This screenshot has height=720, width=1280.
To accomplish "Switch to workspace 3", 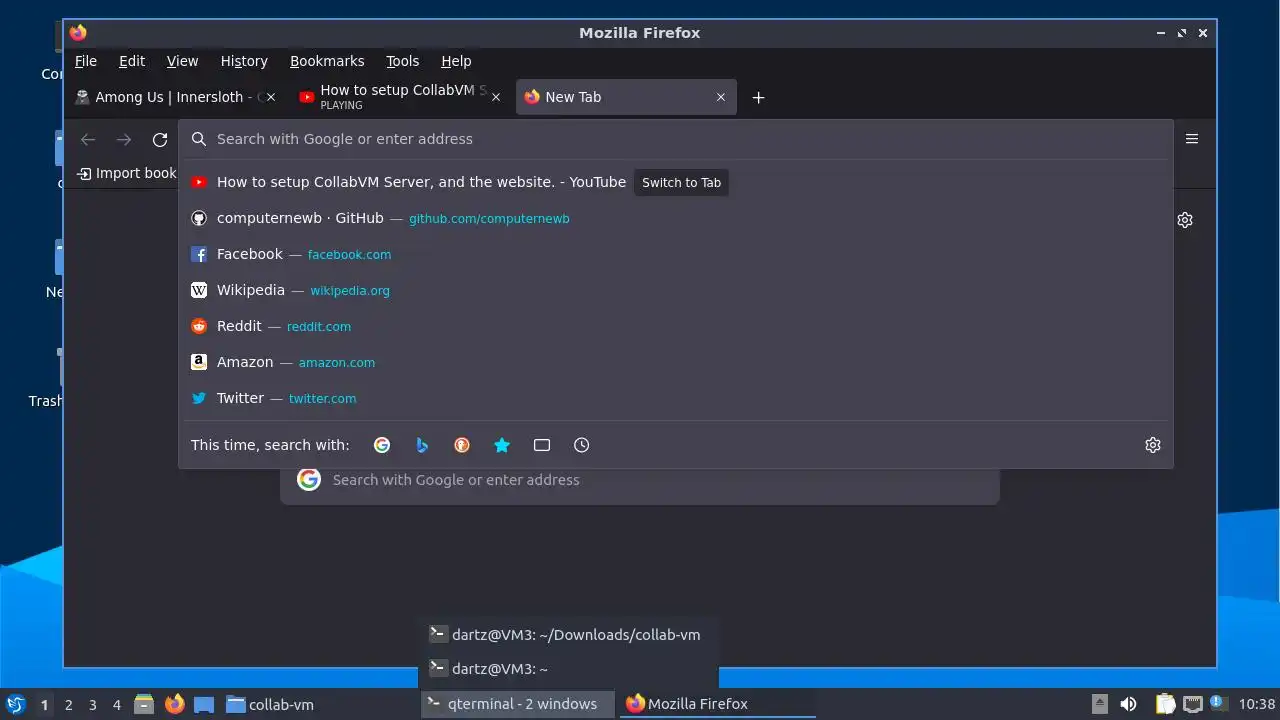I will (x=93, y=704).
